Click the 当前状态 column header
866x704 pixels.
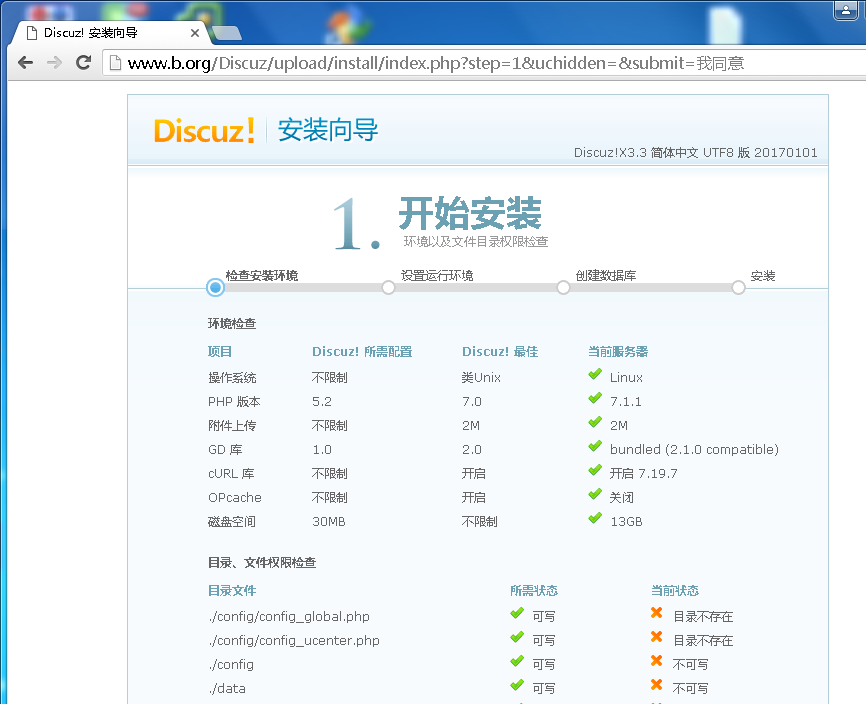(675, 591)
